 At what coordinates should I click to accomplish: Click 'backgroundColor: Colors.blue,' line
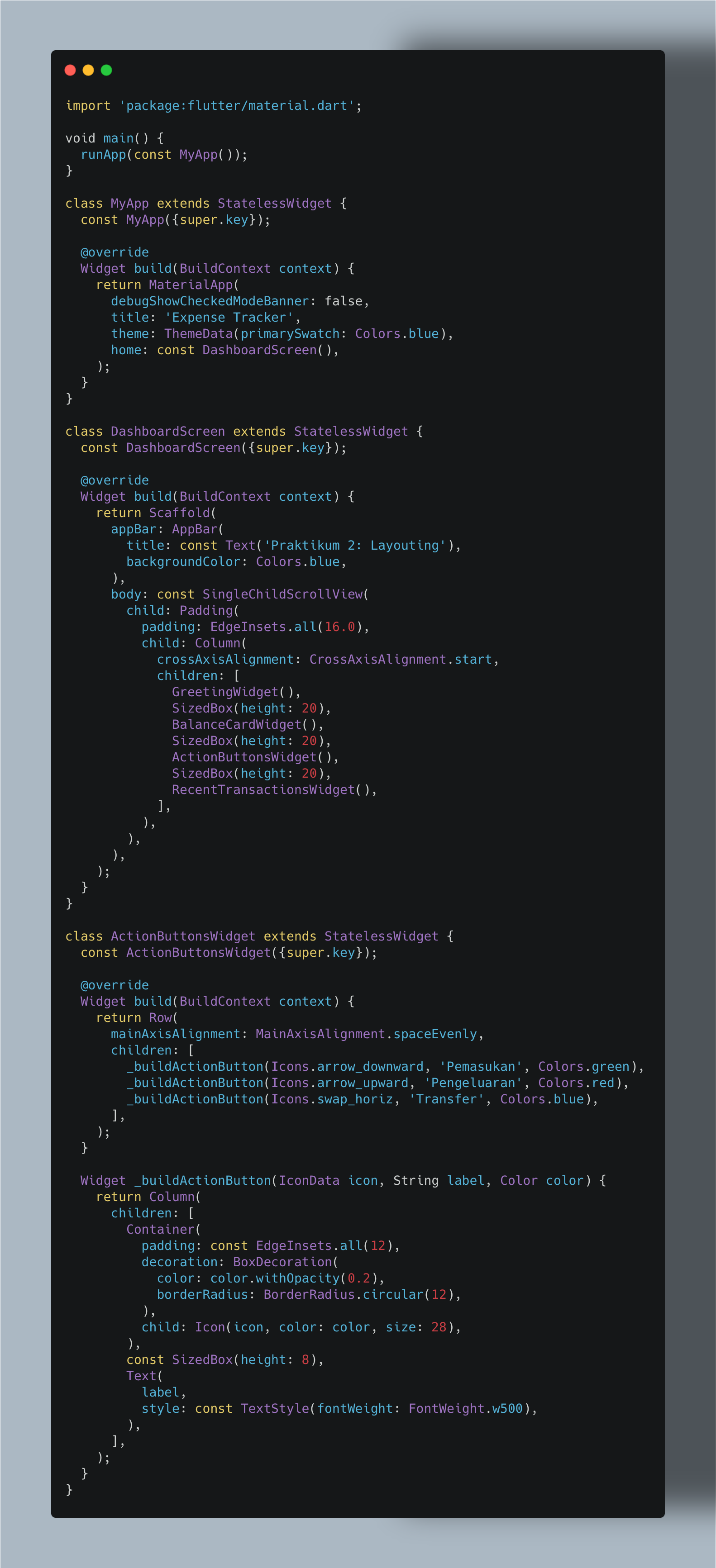pos(236,562)
